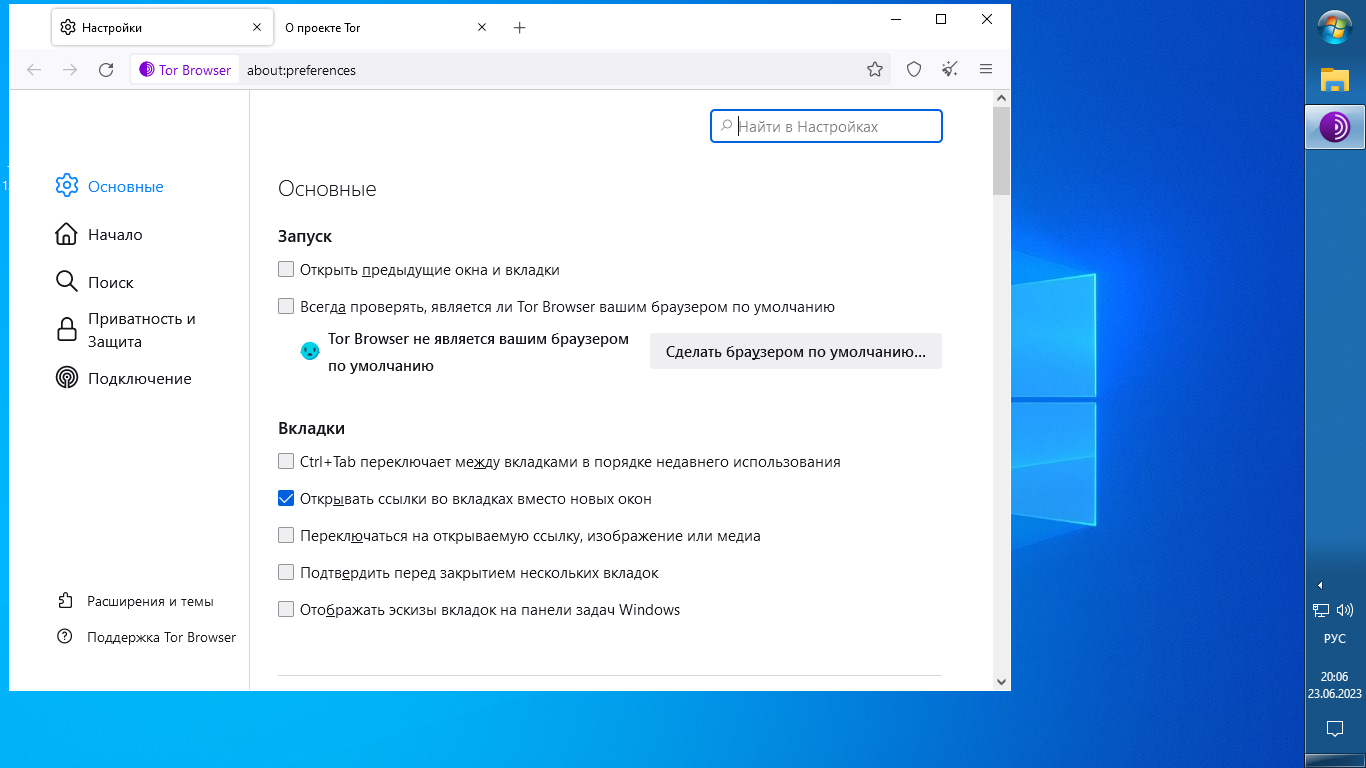1366x768 pixels.
Task: Open the volume speaker tray icon
Action: [1344, 609]
